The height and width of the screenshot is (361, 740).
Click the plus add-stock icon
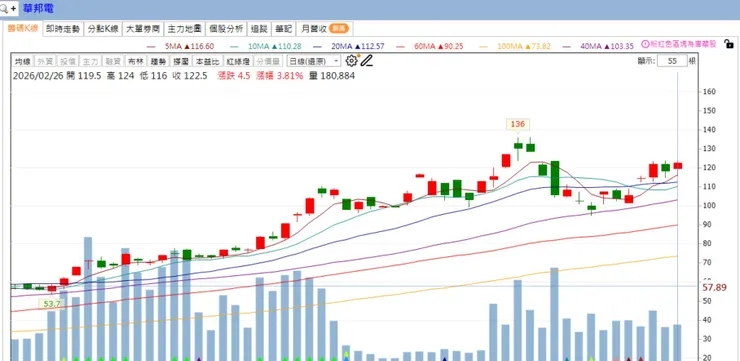[x=13, y=8]
